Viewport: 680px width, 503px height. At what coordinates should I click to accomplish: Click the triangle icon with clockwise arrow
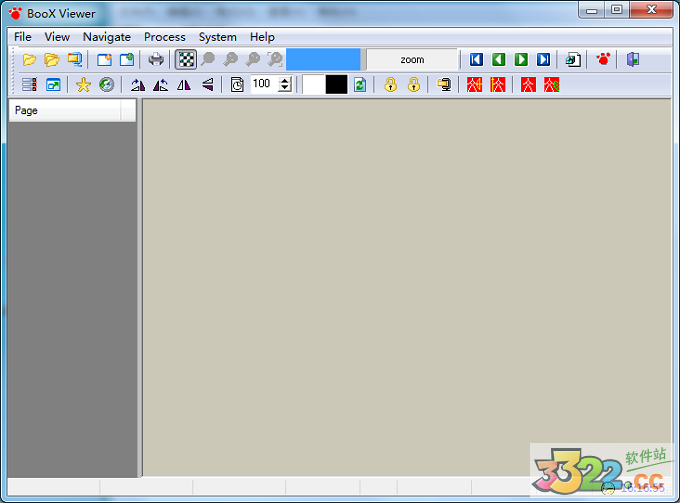(137, 85)
